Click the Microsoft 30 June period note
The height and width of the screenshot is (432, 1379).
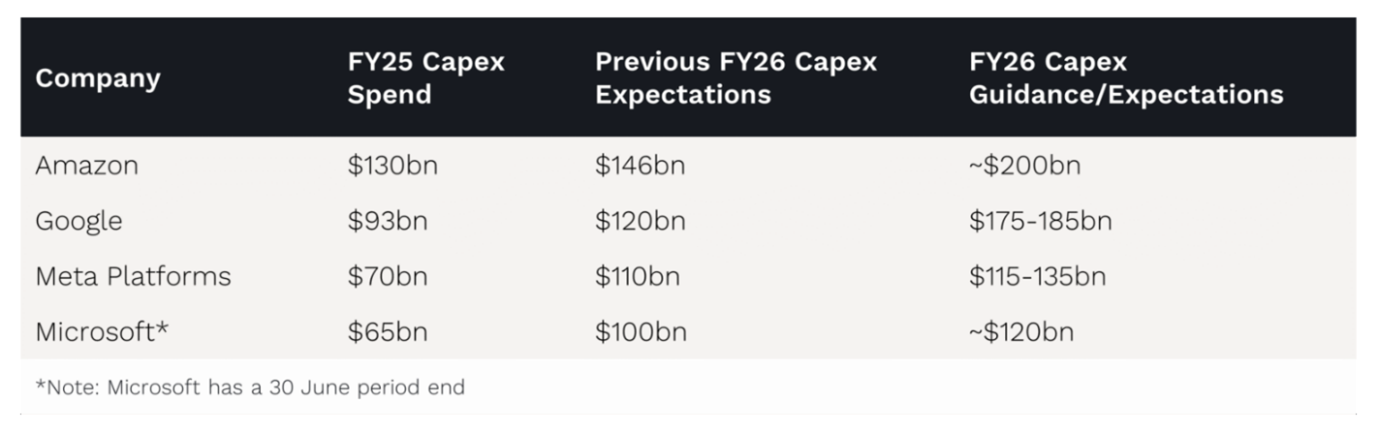coord(250,387)
